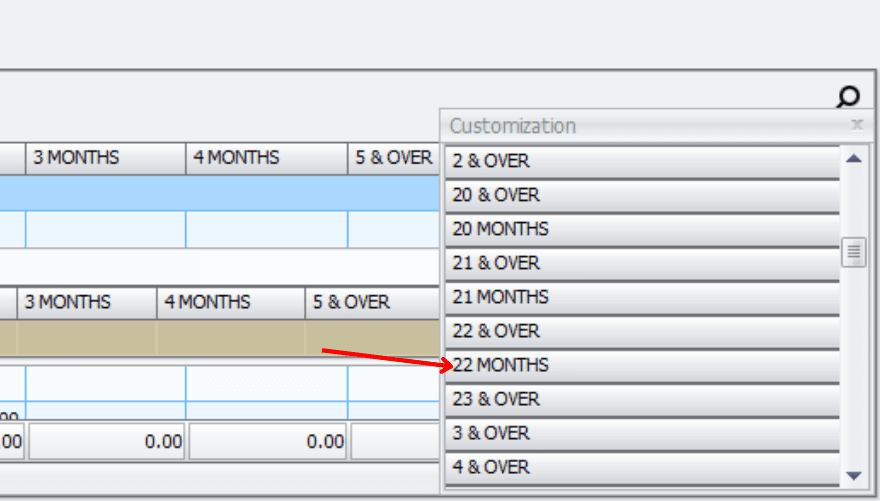Select the "4 & OVER" column item
The width and height of the screenshot is (880, 501).
642,467
